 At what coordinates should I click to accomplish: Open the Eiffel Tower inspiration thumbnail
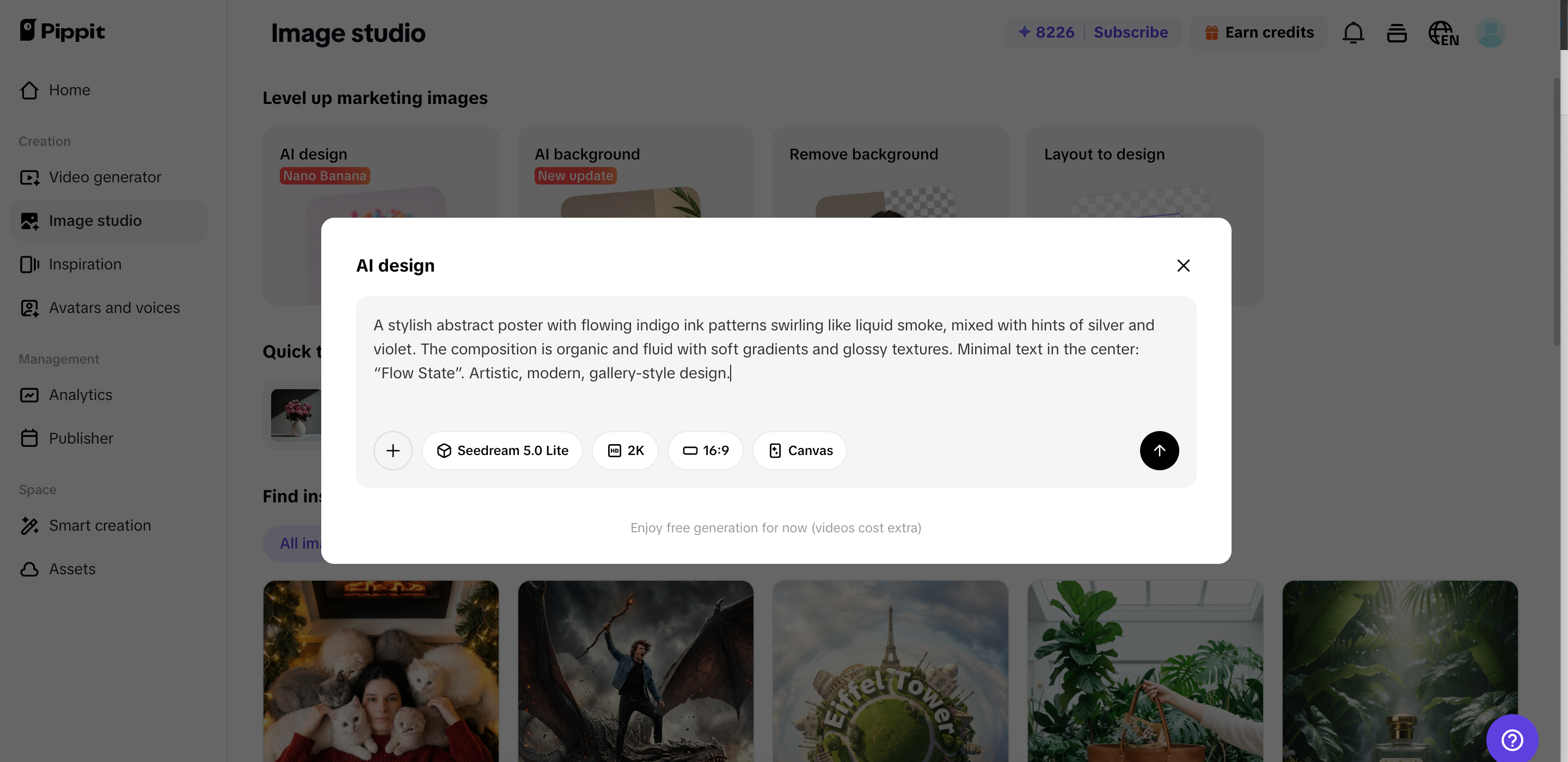[890, 671]
